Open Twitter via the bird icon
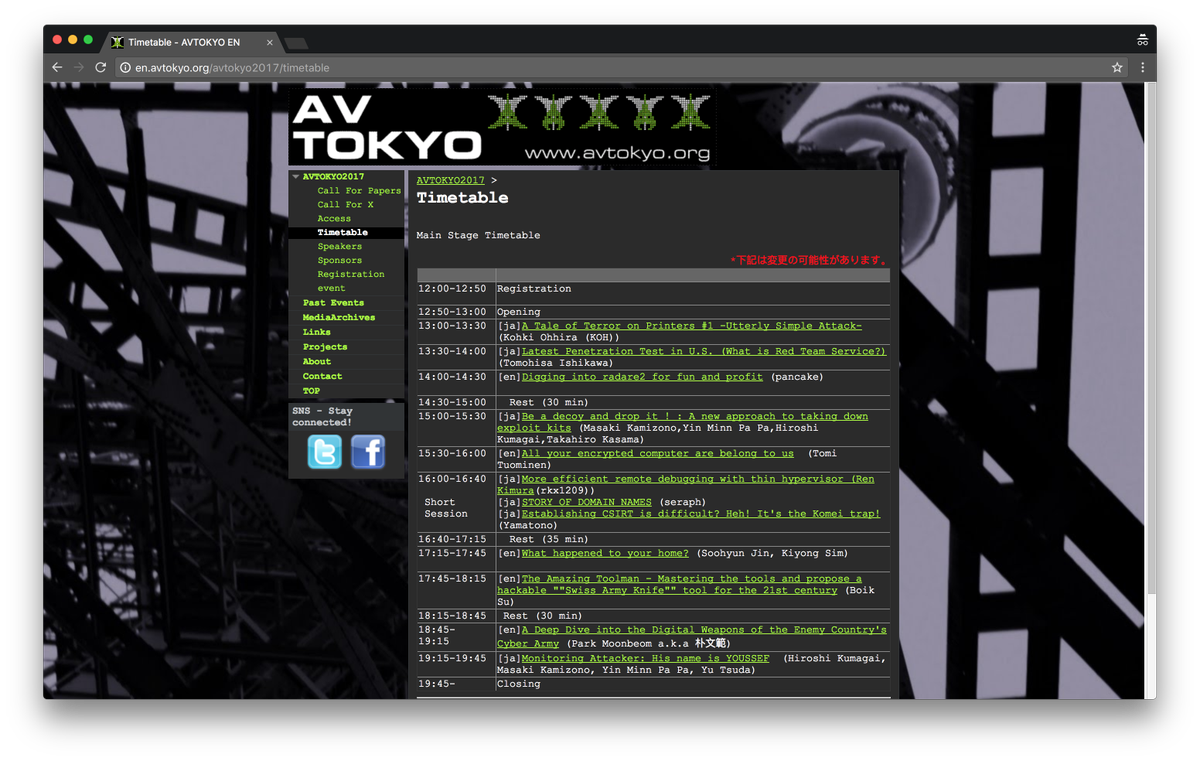 [324, 452]
